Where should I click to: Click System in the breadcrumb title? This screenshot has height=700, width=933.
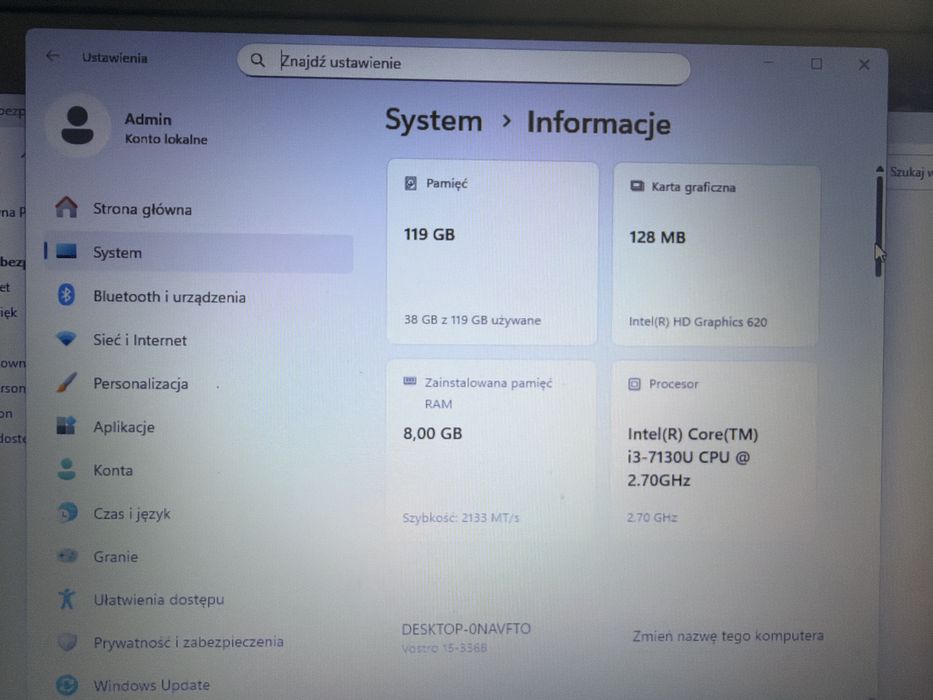pos(434,120)
